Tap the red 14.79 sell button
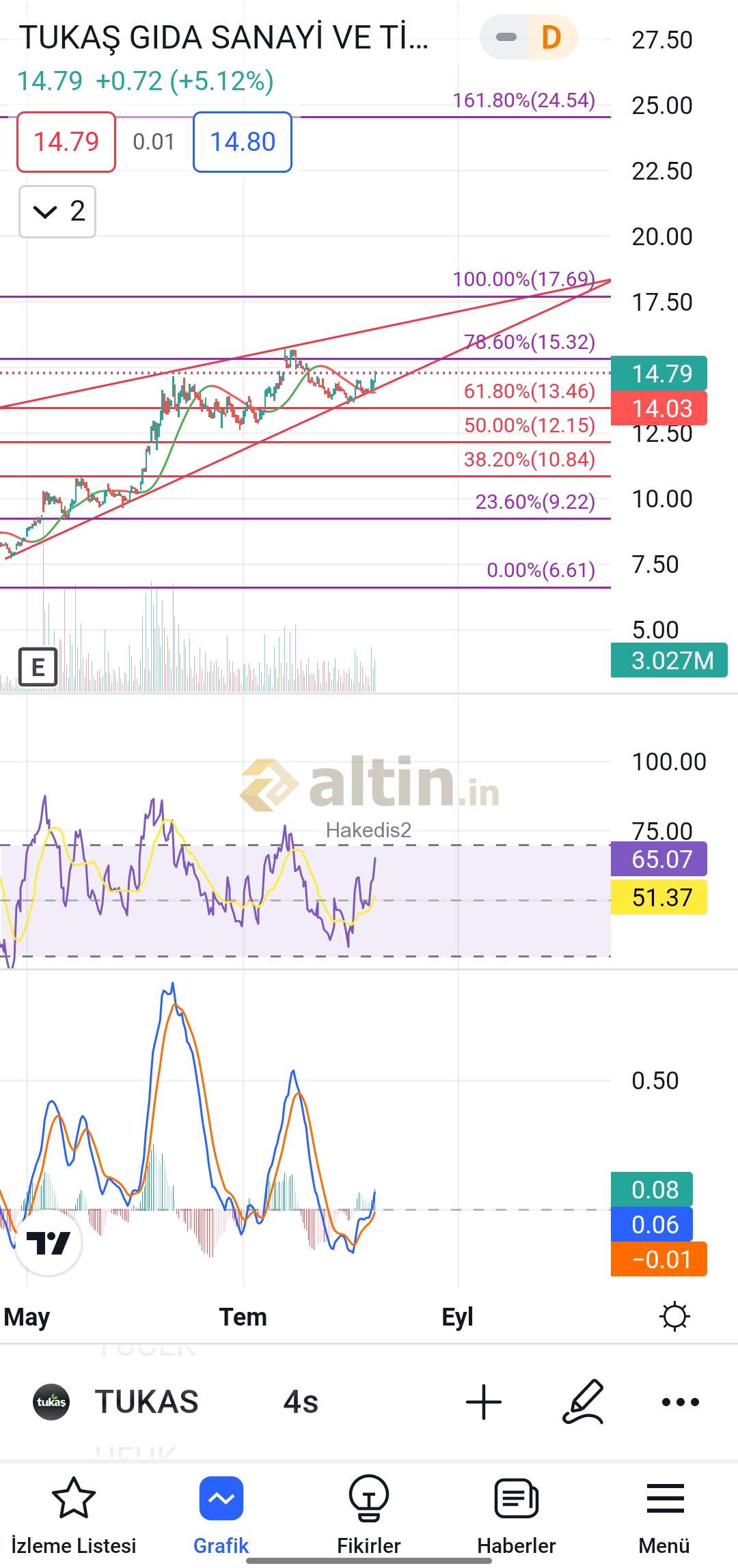The height and width of the screenshot is (1568, 738). point(66,142)
